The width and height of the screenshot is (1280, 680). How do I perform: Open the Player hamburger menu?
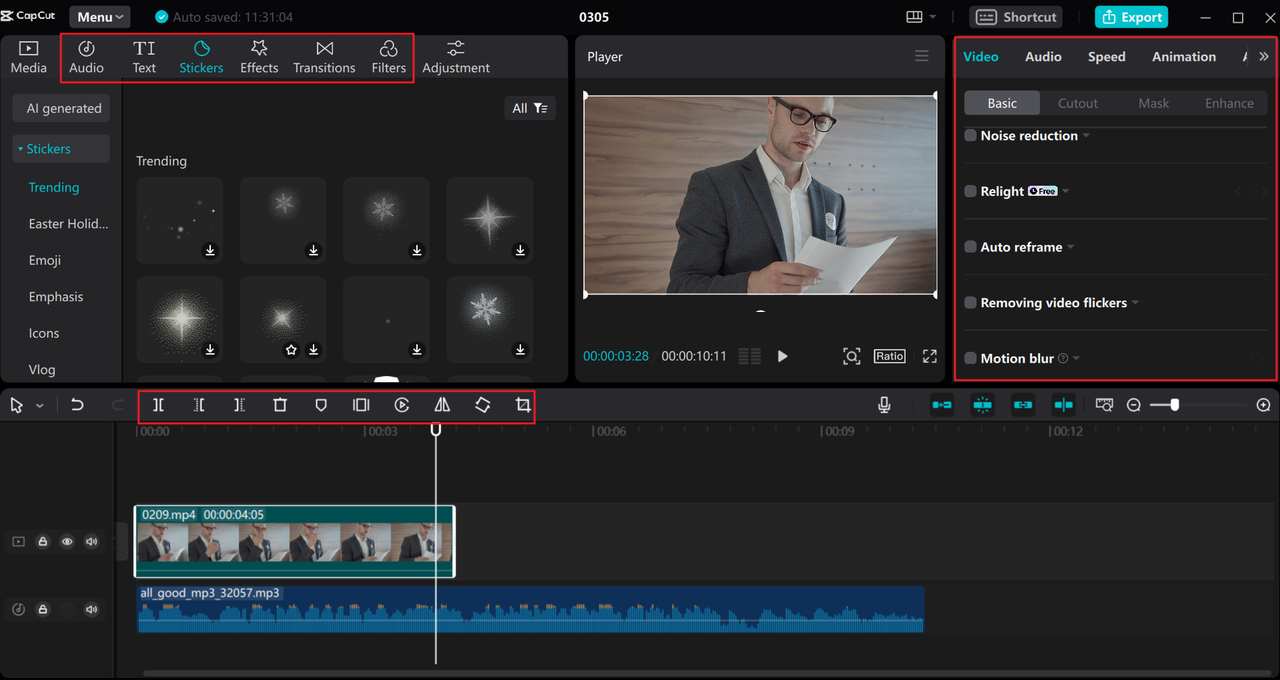[922, 56]
